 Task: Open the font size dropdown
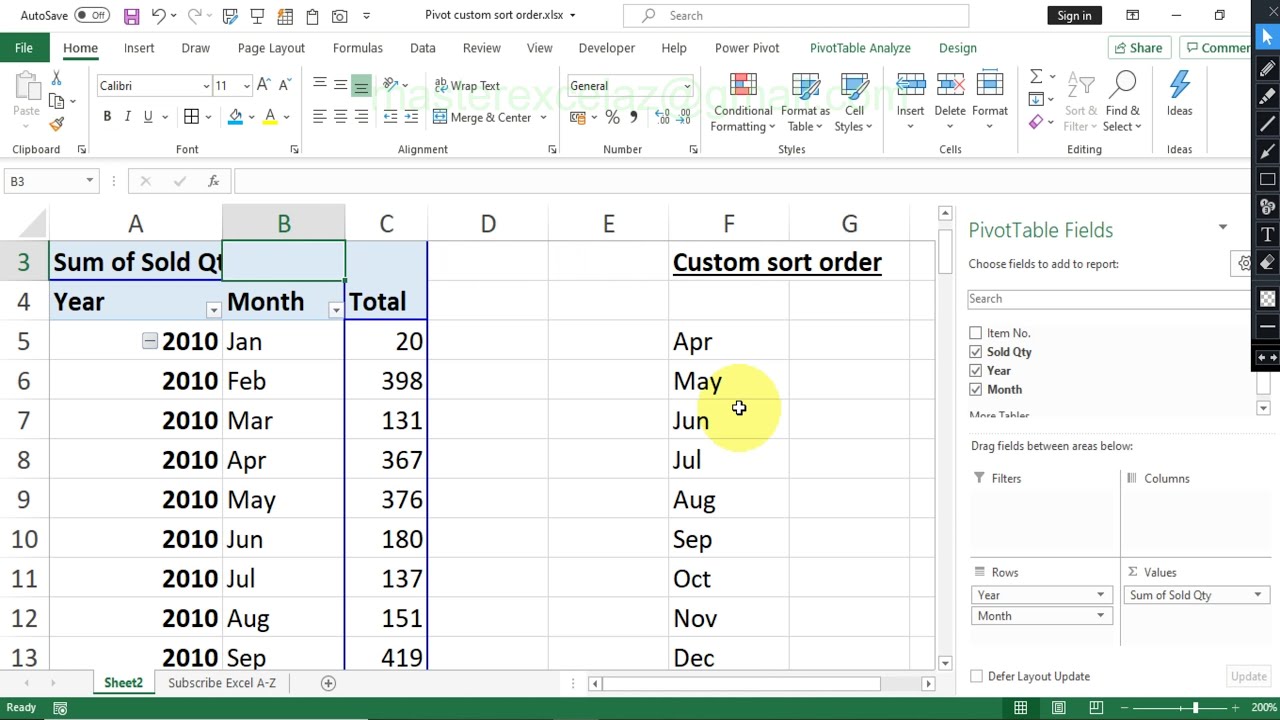click(x=247, y=86)
